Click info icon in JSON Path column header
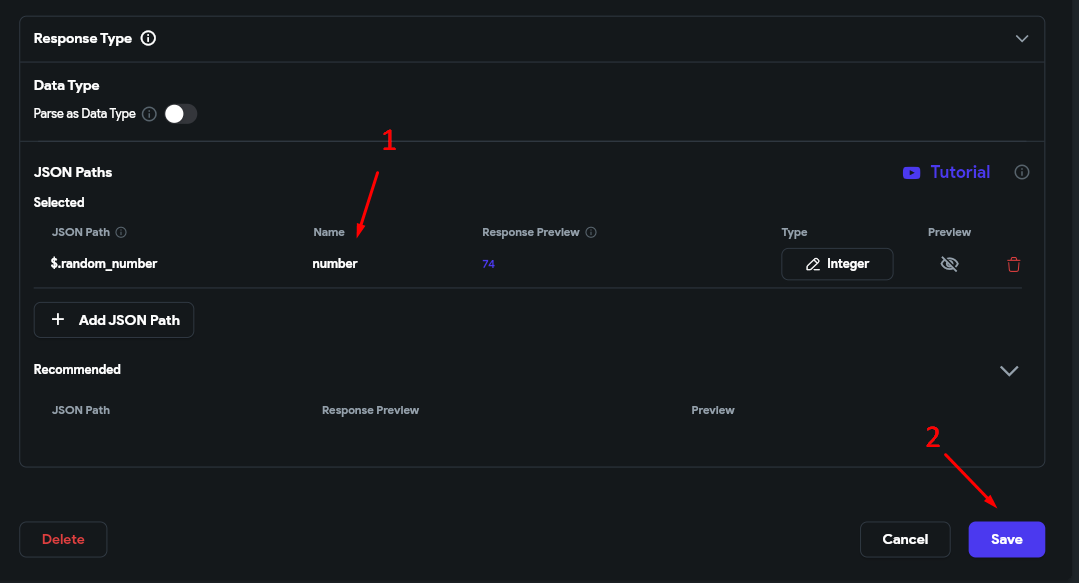Image resolution: width=1079 pixels, height=583 pixels. 121,232
